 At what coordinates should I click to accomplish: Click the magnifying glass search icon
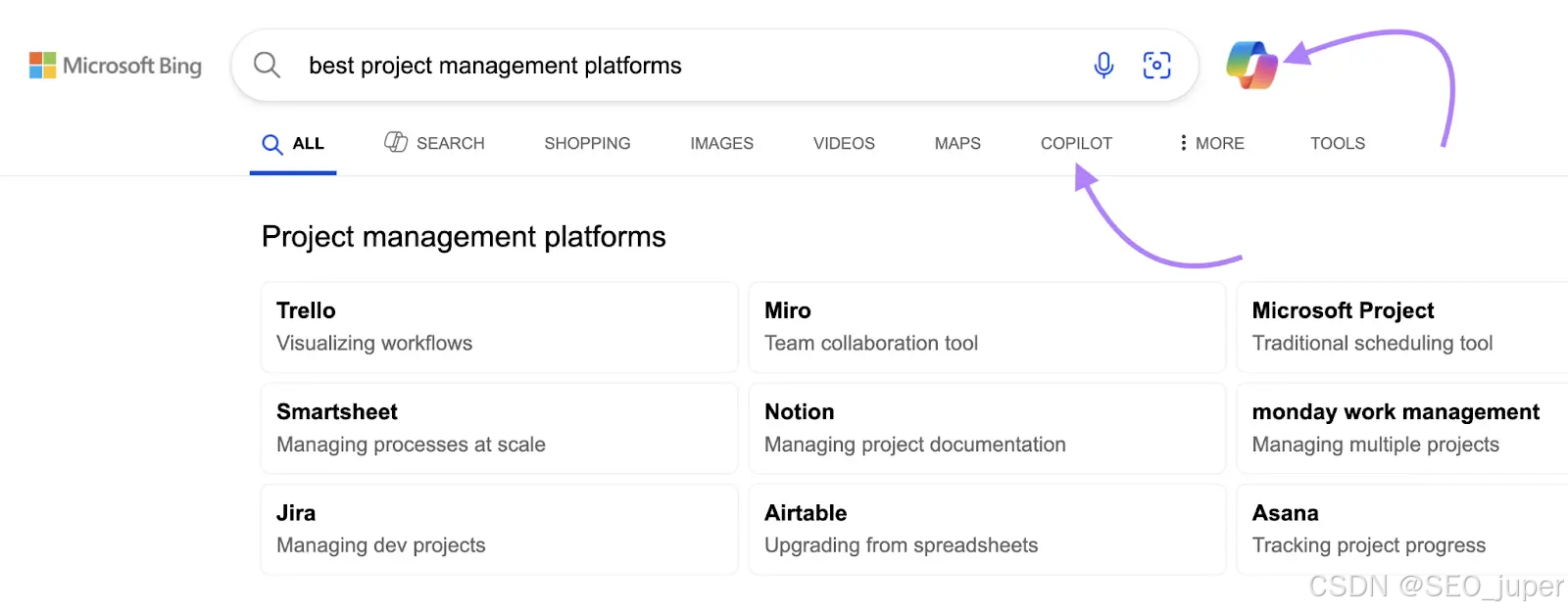(267, 66)
